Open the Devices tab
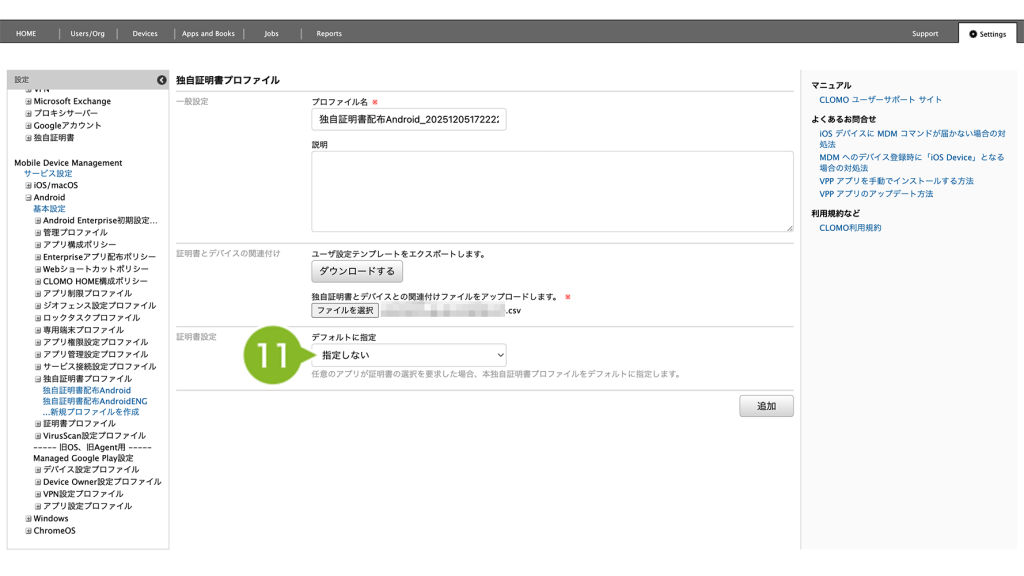 (x=145, y=34)
